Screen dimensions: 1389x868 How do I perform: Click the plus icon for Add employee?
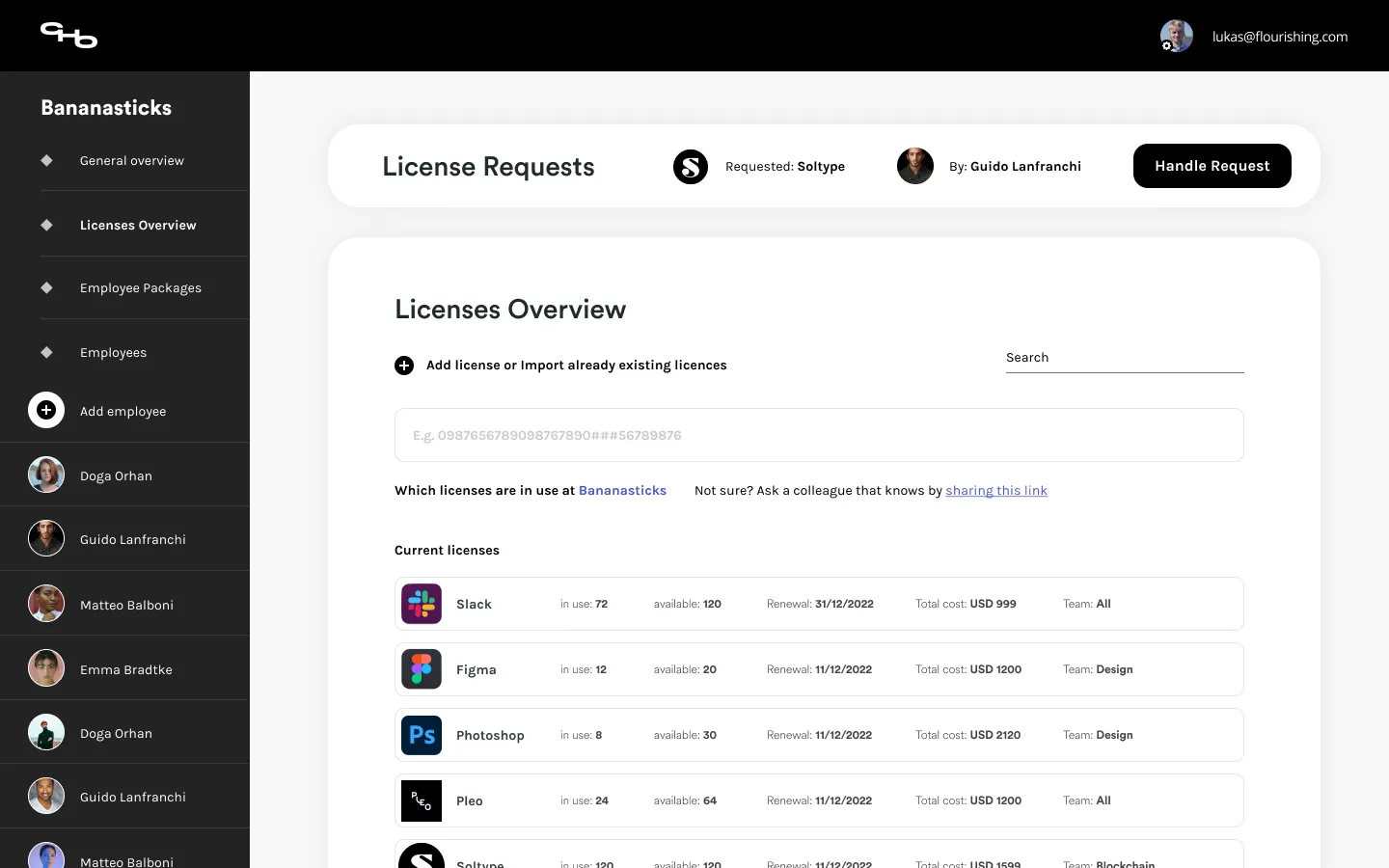point(46,410)
